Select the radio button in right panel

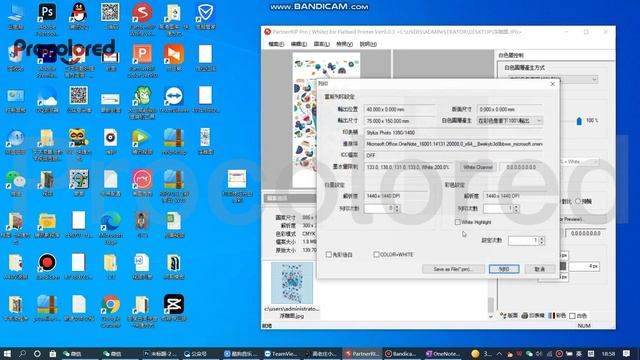coord(578,201)
